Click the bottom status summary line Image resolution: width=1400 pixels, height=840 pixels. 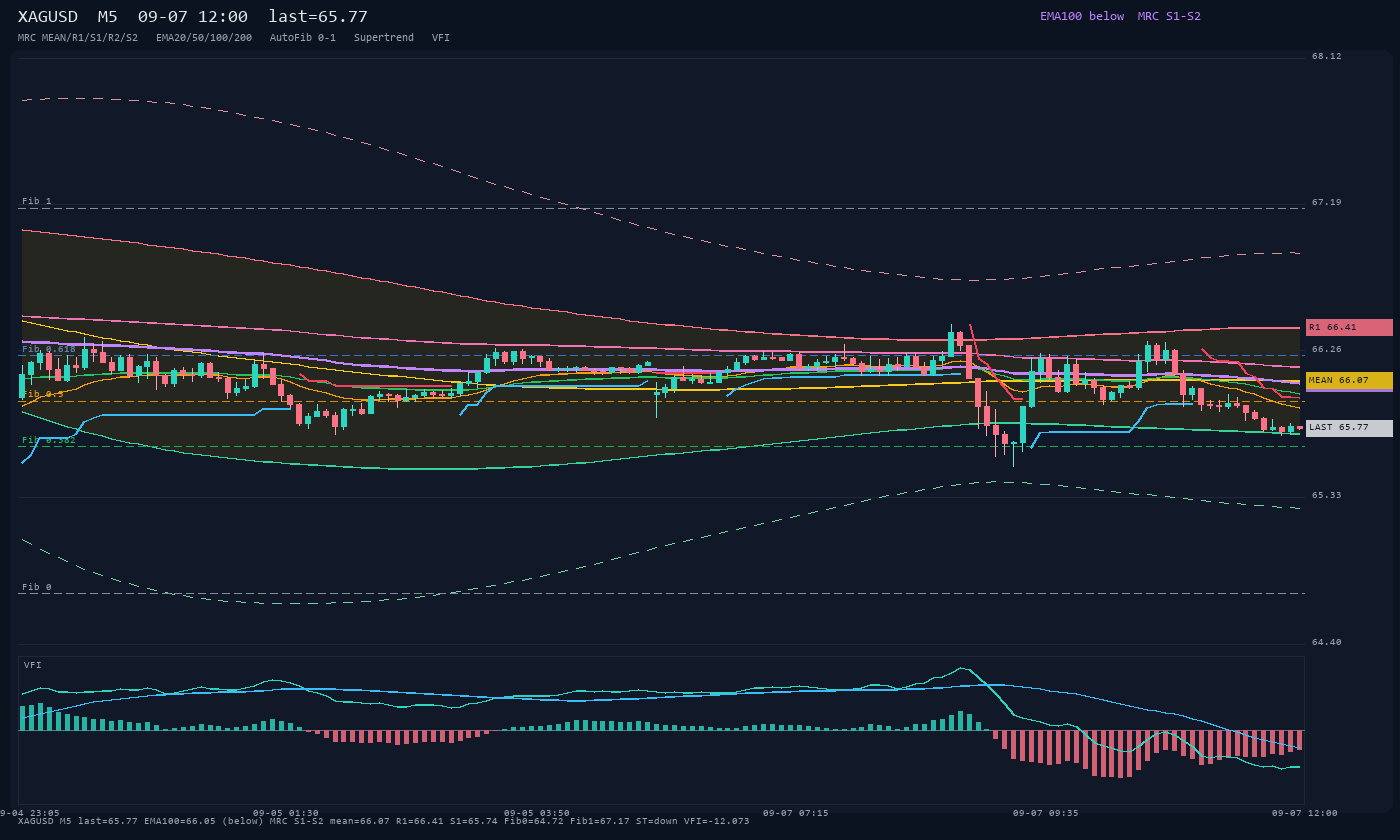coord(383,821)
